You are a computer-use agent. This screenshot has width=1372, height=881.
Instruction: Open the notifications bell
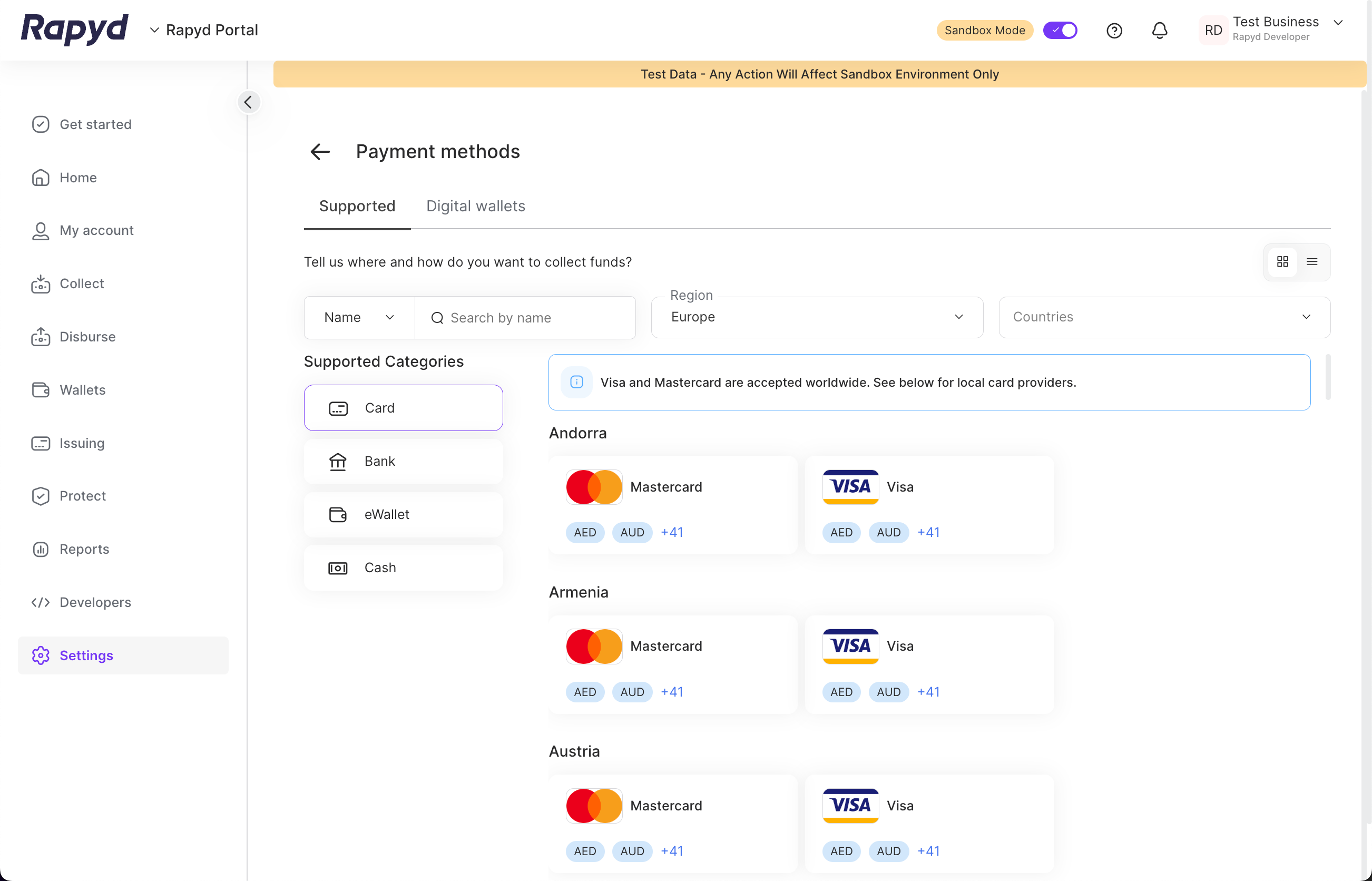click(x=1159, y=31)
